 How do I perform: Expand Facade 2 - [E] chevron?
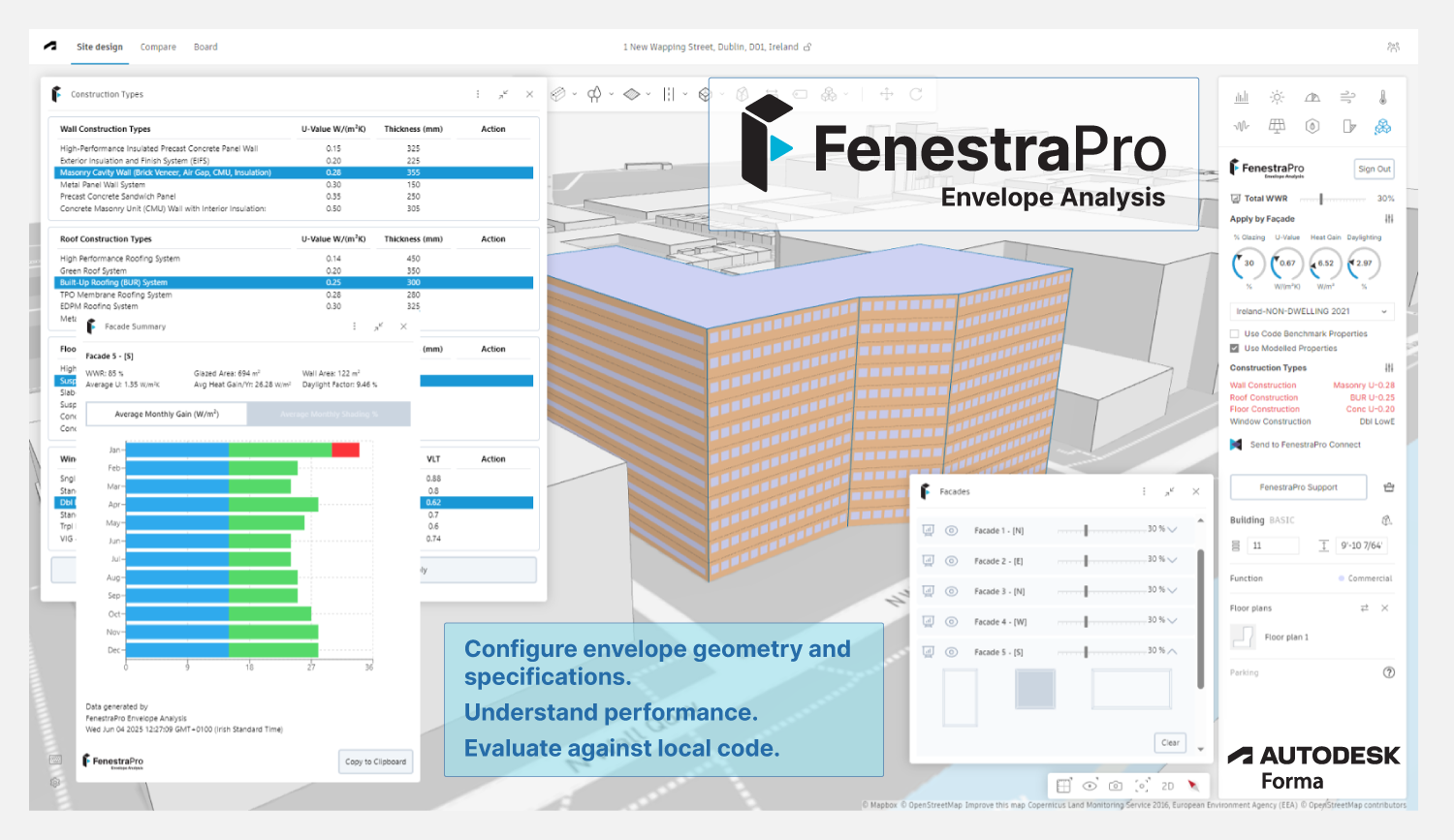tap(1173, 560)
